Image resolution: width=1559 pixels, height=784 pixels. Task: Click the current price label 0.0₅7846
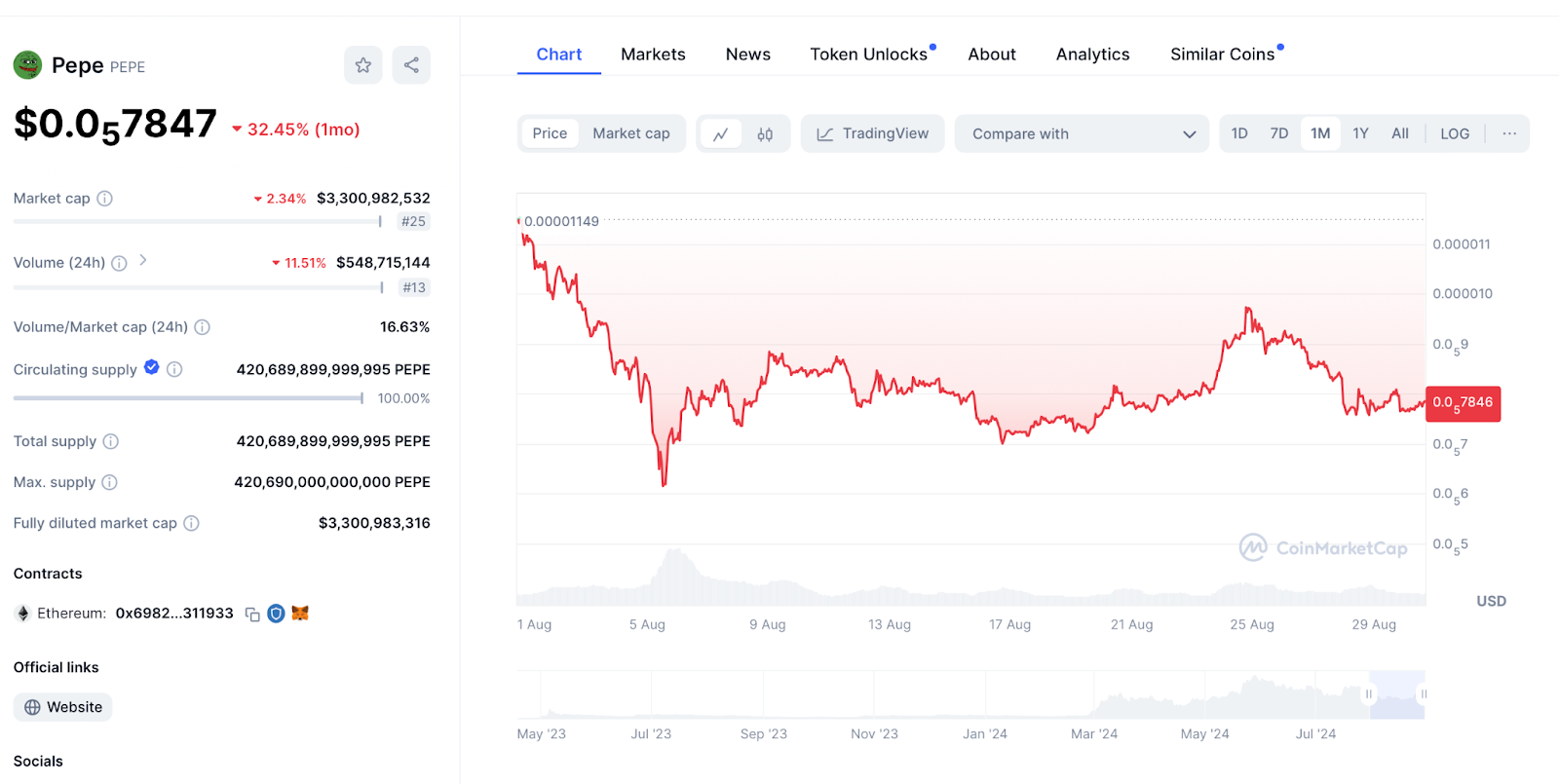1463,403
